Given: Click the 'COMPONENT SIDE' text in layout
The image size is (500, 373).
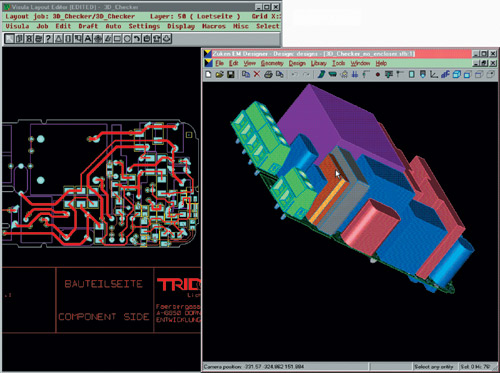Looking at the screenshot, I should tap(103, 317).
